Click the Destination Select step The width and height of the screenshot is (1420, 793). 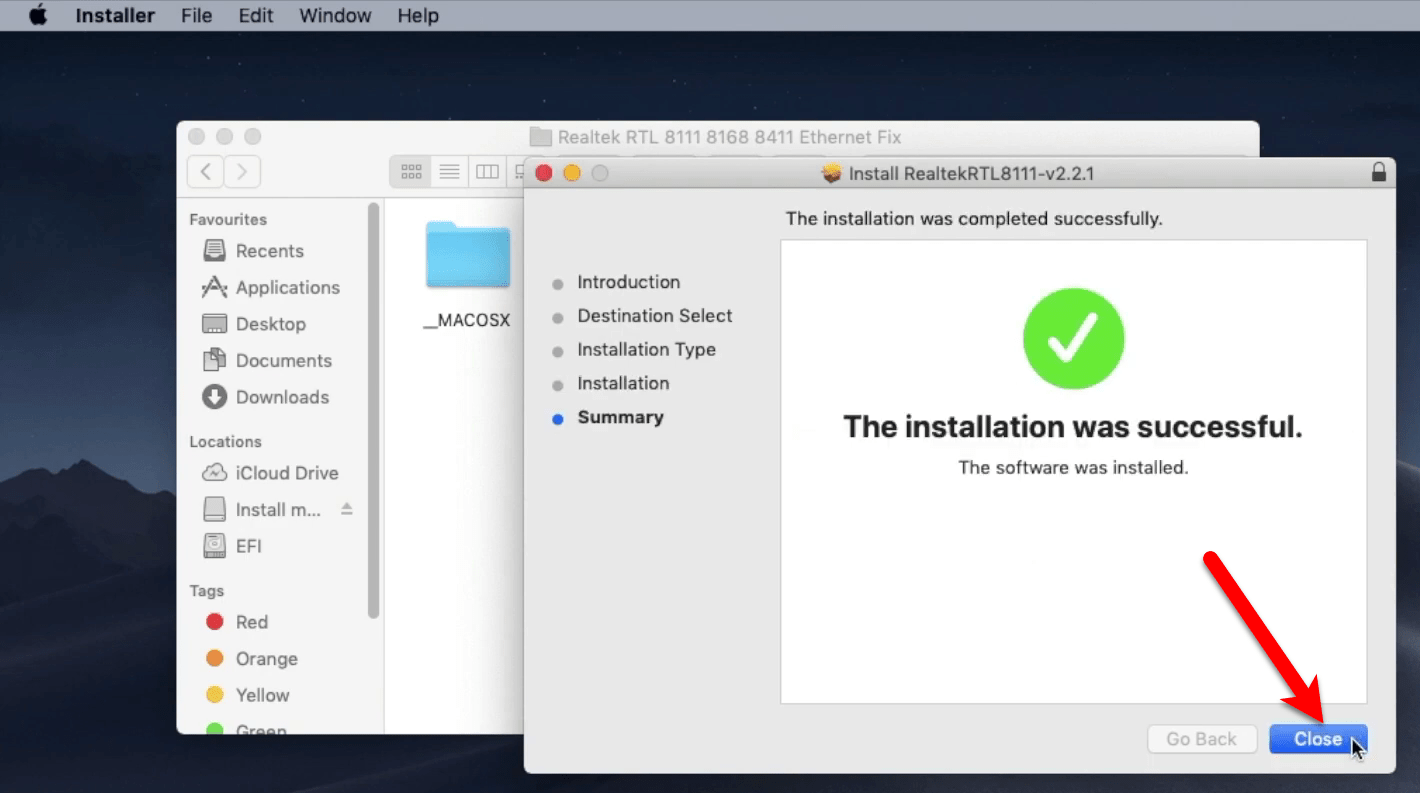[x=654, y=316]
